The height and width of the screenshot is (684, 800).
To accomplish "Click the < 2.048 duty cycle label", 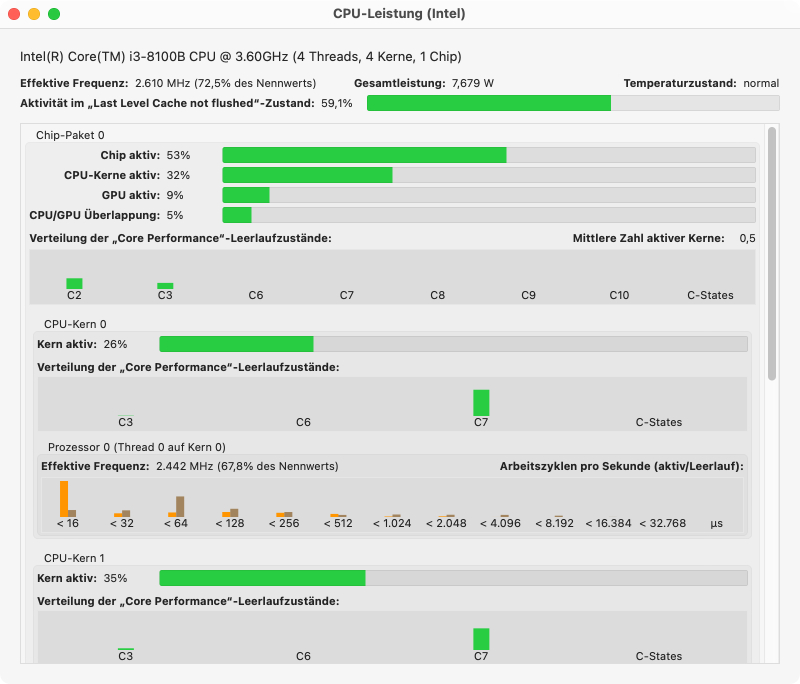I will pyautogui.click(x=446, y=523).
